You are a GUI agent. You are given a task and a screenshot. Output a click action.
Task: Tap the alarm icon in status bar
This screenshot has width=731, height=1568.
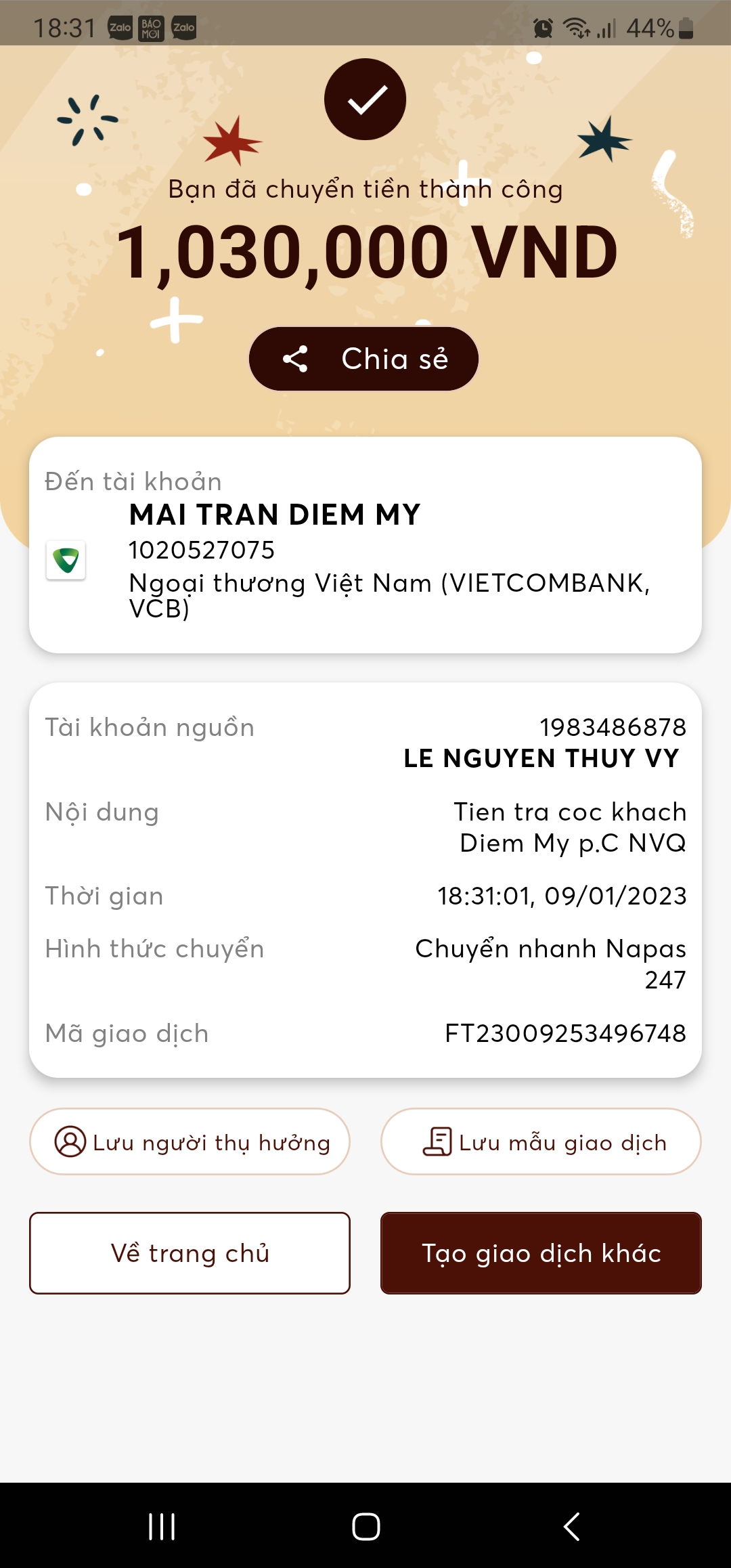click(543, 28)
